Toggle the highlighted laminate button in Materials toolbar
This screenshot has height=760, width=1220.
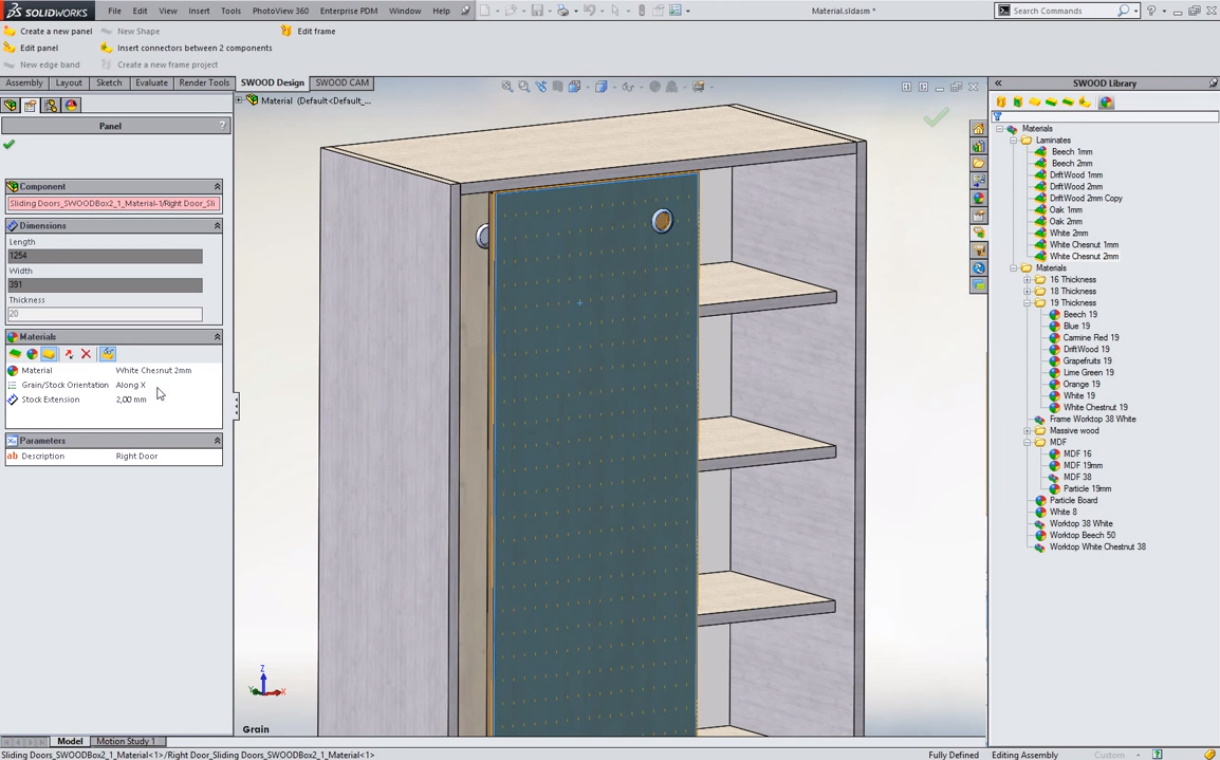[49, 354]
